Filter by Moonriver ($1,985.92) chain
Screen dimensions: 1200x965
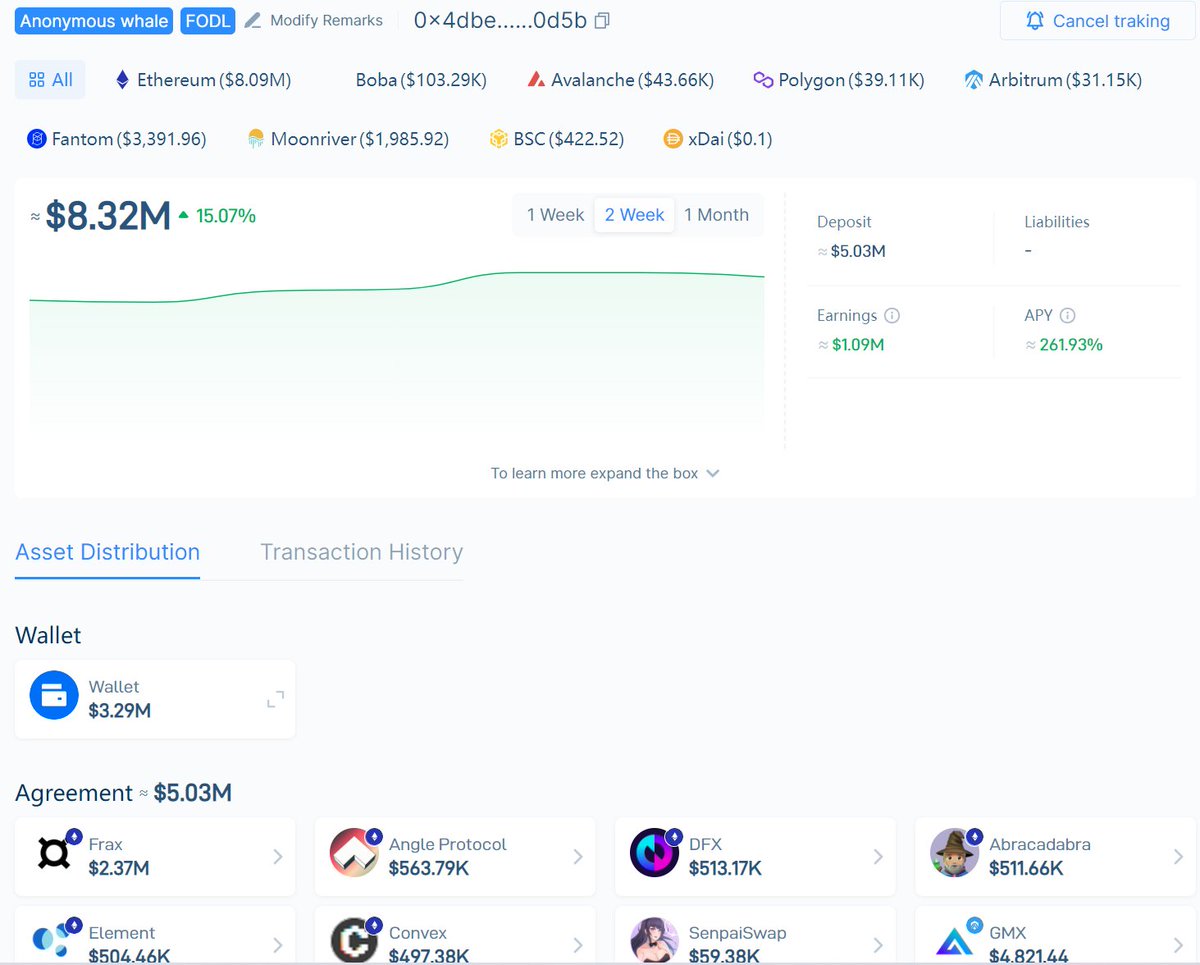click(x=348, y=139)
